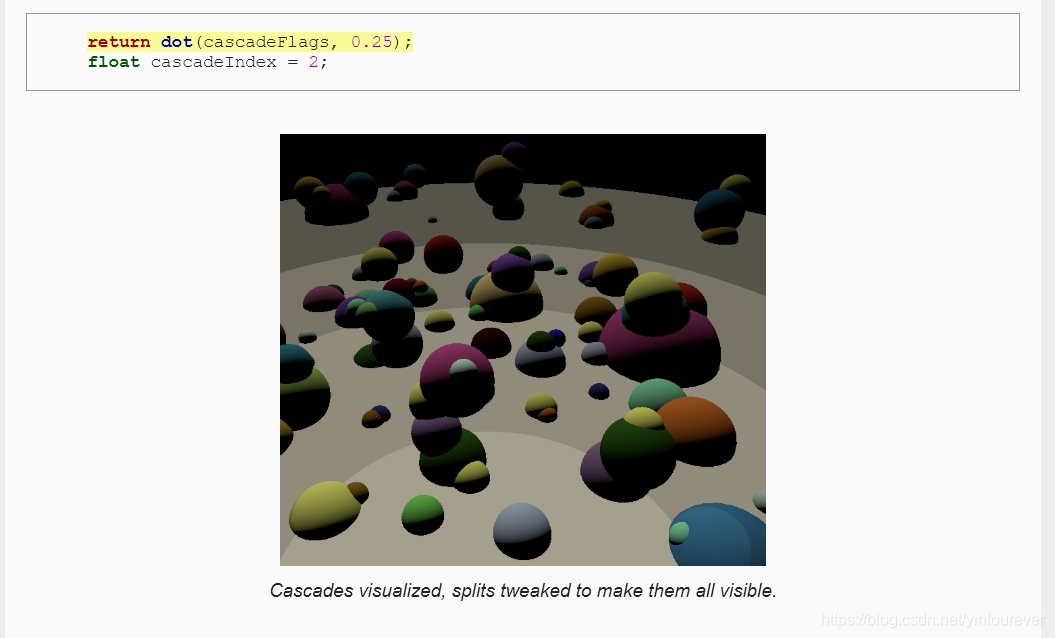Viewport: 1055px width, 638px height.
Task: Click the 'dot' function name in code
Action: [177, 42]
